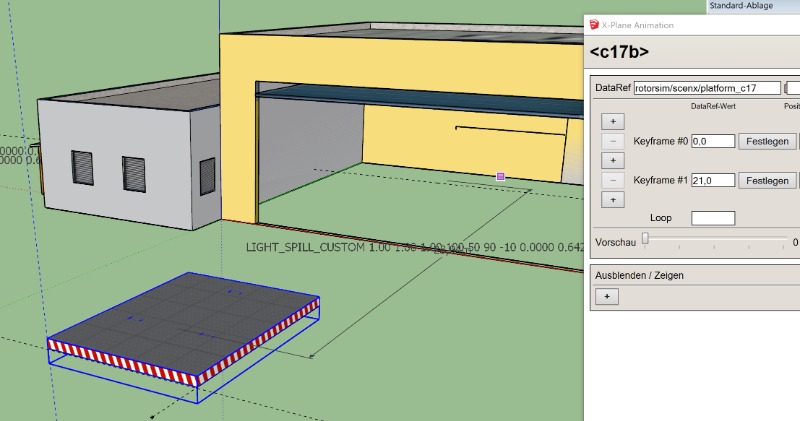Click the small DataRef index box beside DataRef field
The height and width of the screenshot is (421, 800).
793,88
